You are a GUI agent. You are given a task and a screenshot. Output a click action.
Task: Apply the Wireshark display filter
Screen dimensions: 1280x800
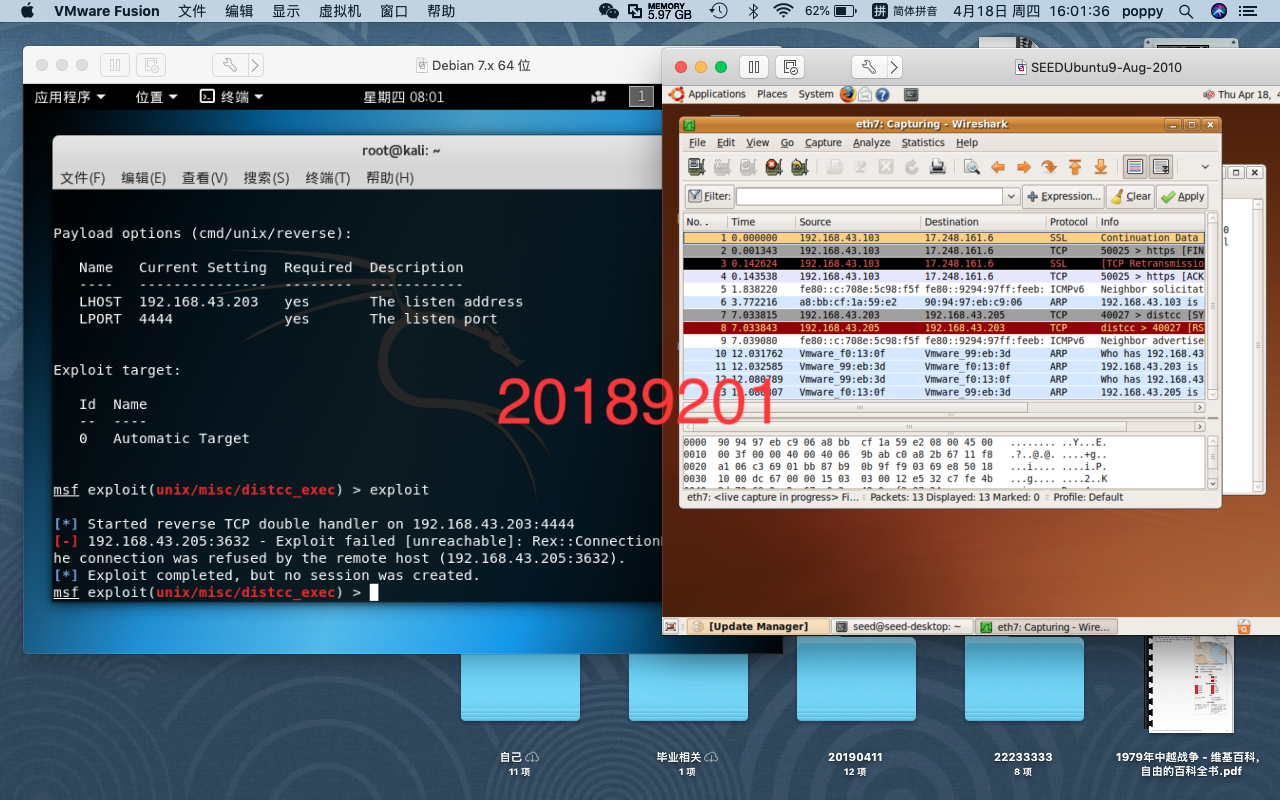click(1182, 196)
